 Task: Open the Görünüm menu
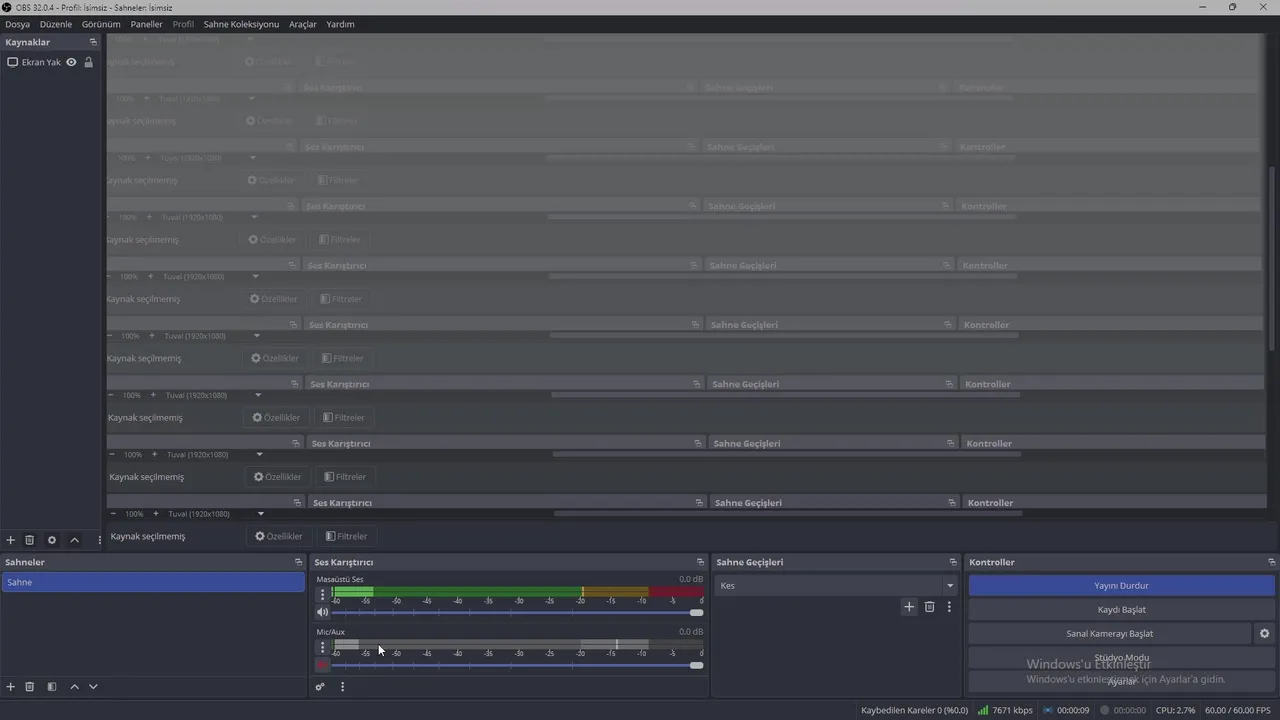coord(101,24)
